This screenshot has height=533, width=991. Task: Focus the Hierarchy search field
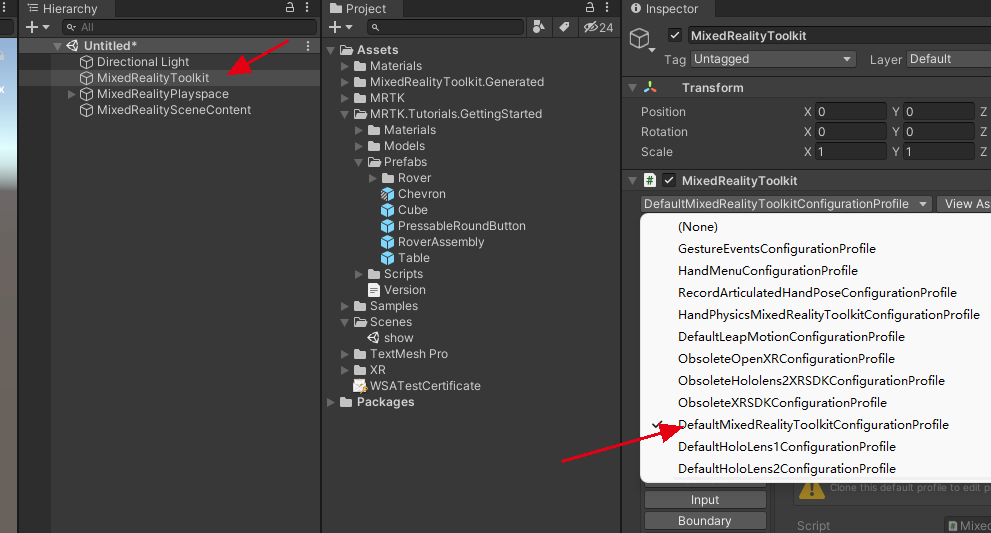coord(190,27)
